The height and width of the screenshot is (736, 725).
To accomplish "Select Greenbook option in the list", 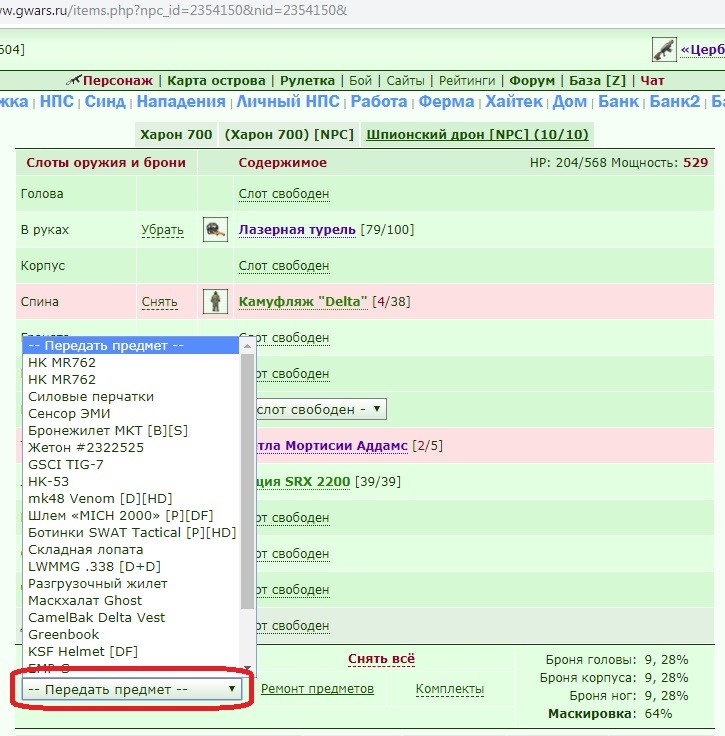I will click(64, 635).
